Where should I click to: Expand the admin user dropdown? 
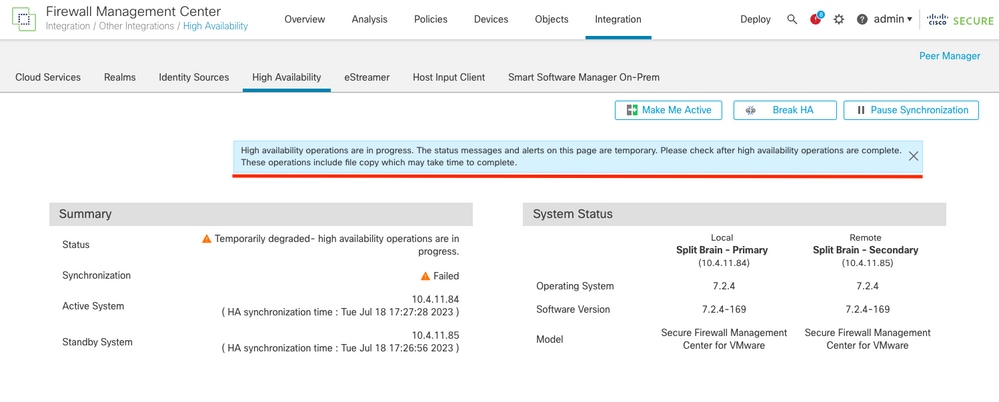pos(893,19)
